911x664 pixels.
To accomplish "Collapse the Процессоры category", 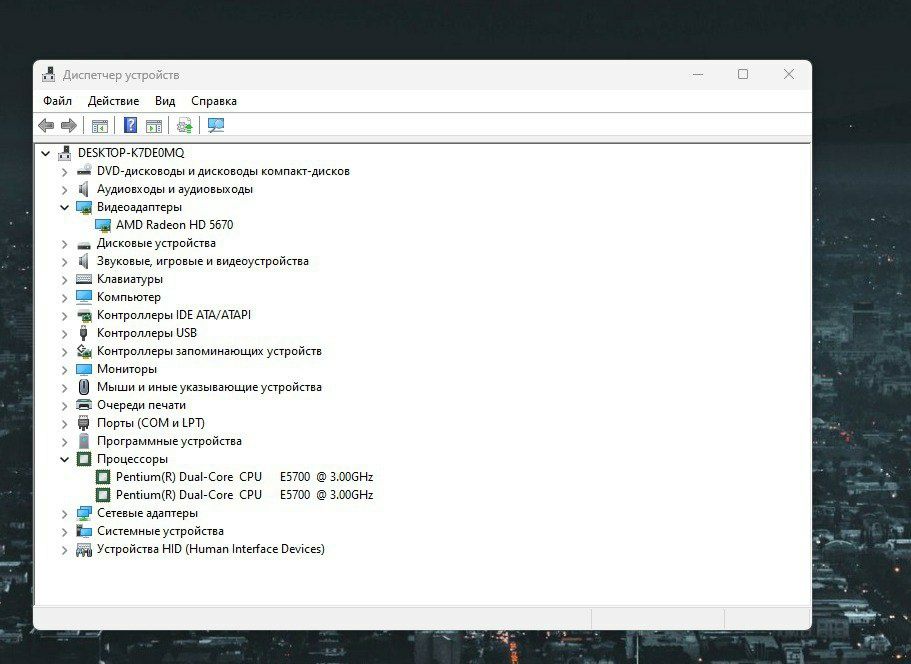I will click(x=64, y=460).
